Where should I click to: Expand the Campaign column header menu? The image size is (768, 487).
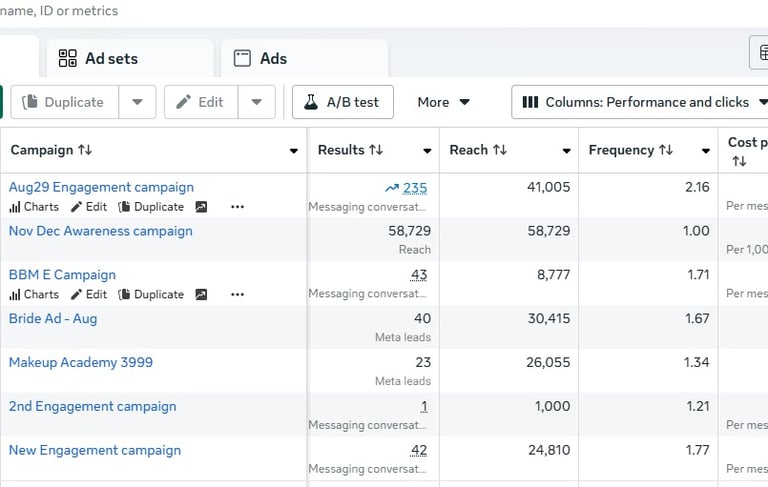(293, 151)
